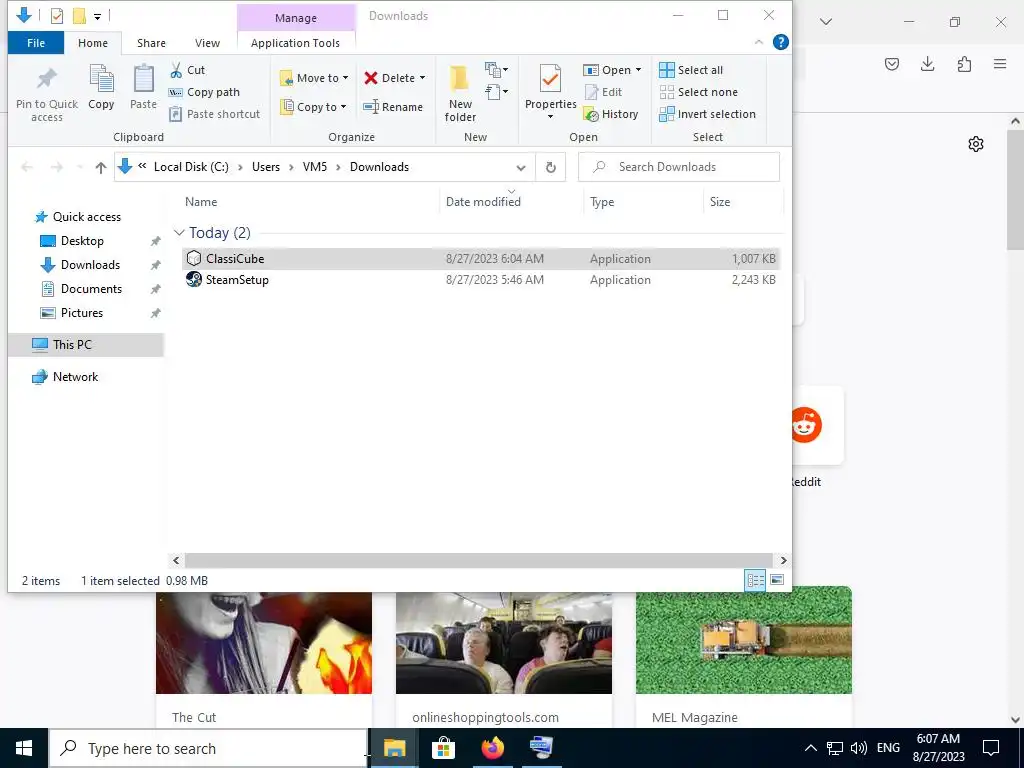Click the Open ribbon button
Image resolution: width=1024 pixels, height=768 pixels.
point(607,70)
